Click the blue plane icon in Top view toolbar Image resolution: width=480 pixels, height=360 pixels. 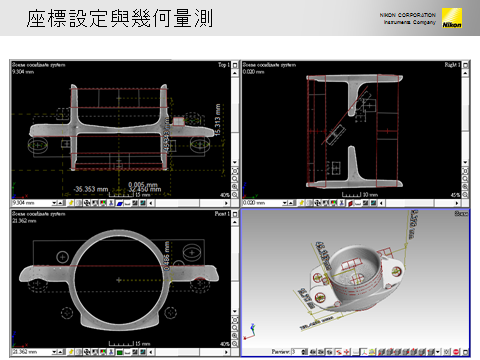click(x=119, y=203)
